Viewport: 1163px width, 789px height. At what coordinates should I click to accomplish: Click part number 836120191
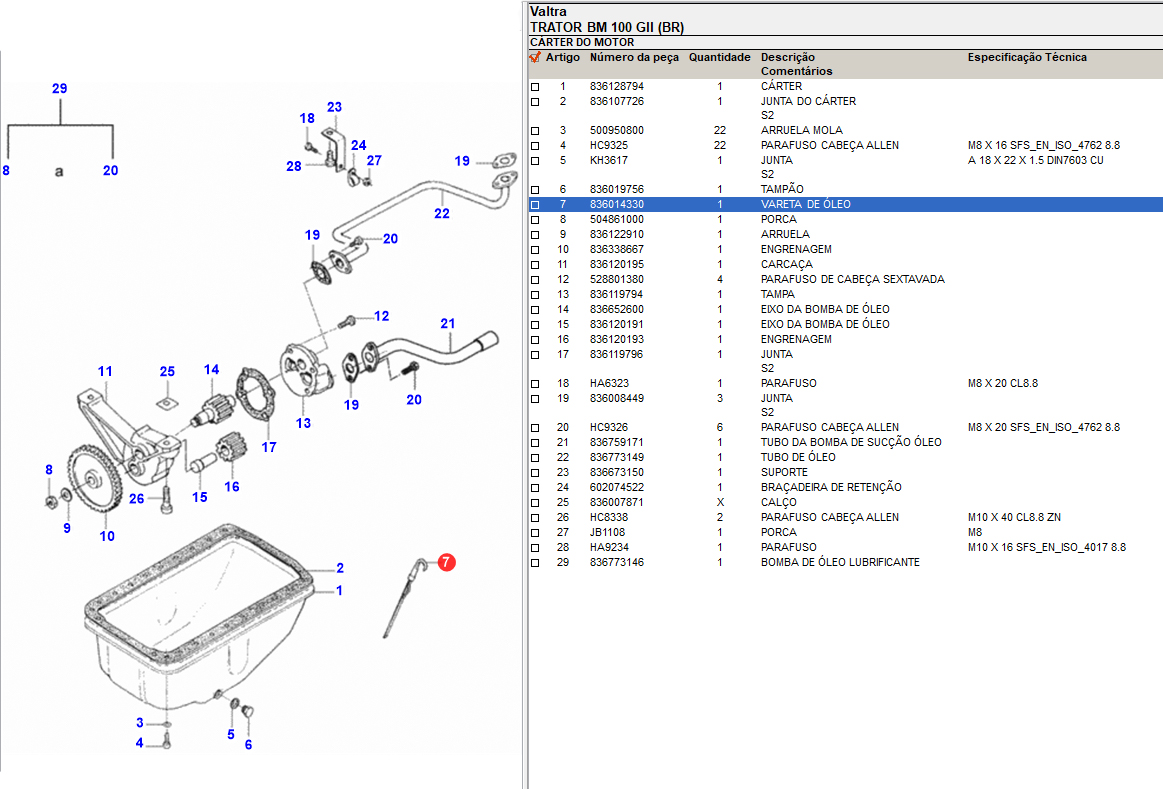pyautogui.click(x=617, y=324)
